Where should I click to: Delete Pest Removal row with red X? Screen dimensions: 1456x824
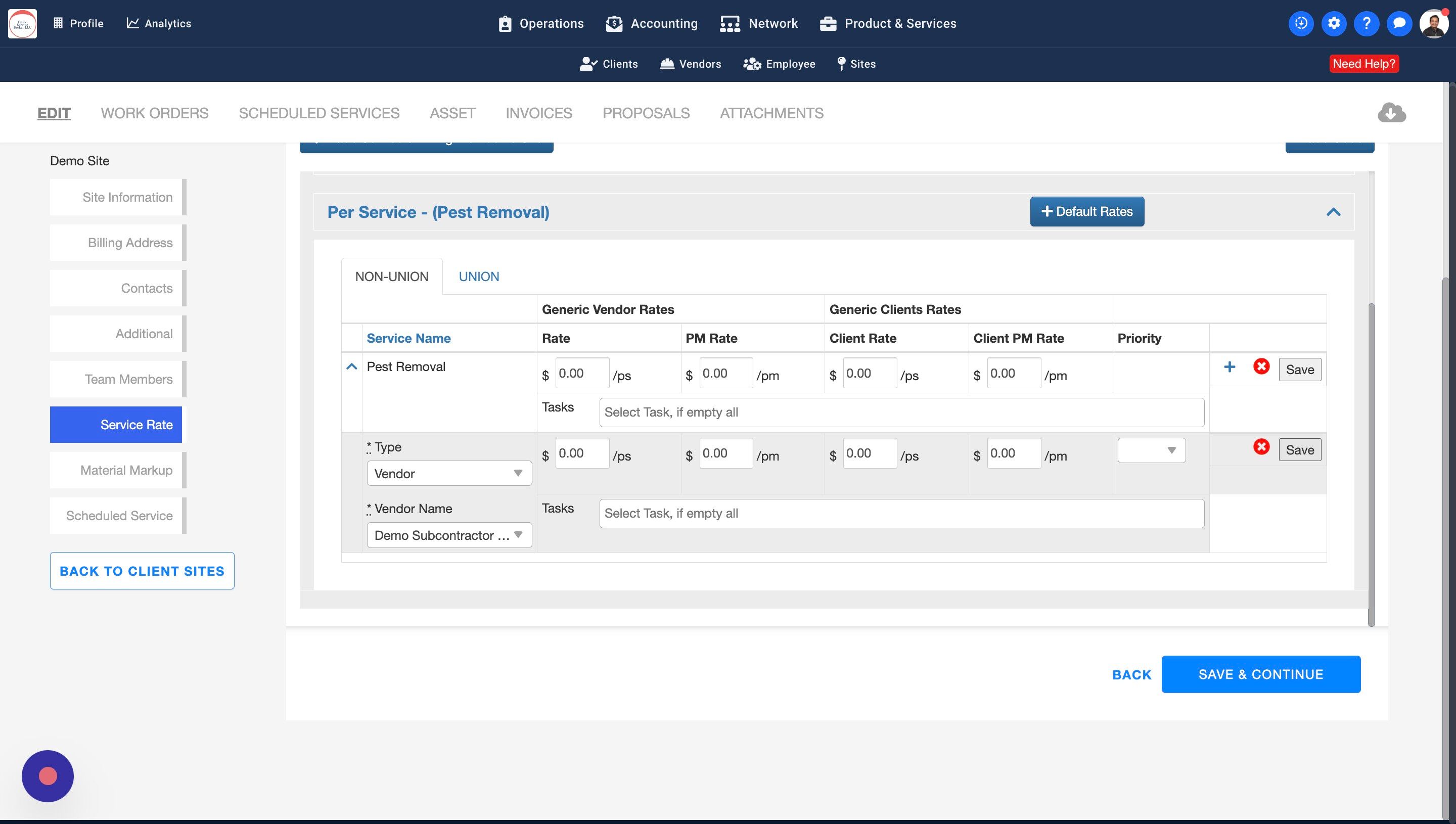coord(1261,367)
